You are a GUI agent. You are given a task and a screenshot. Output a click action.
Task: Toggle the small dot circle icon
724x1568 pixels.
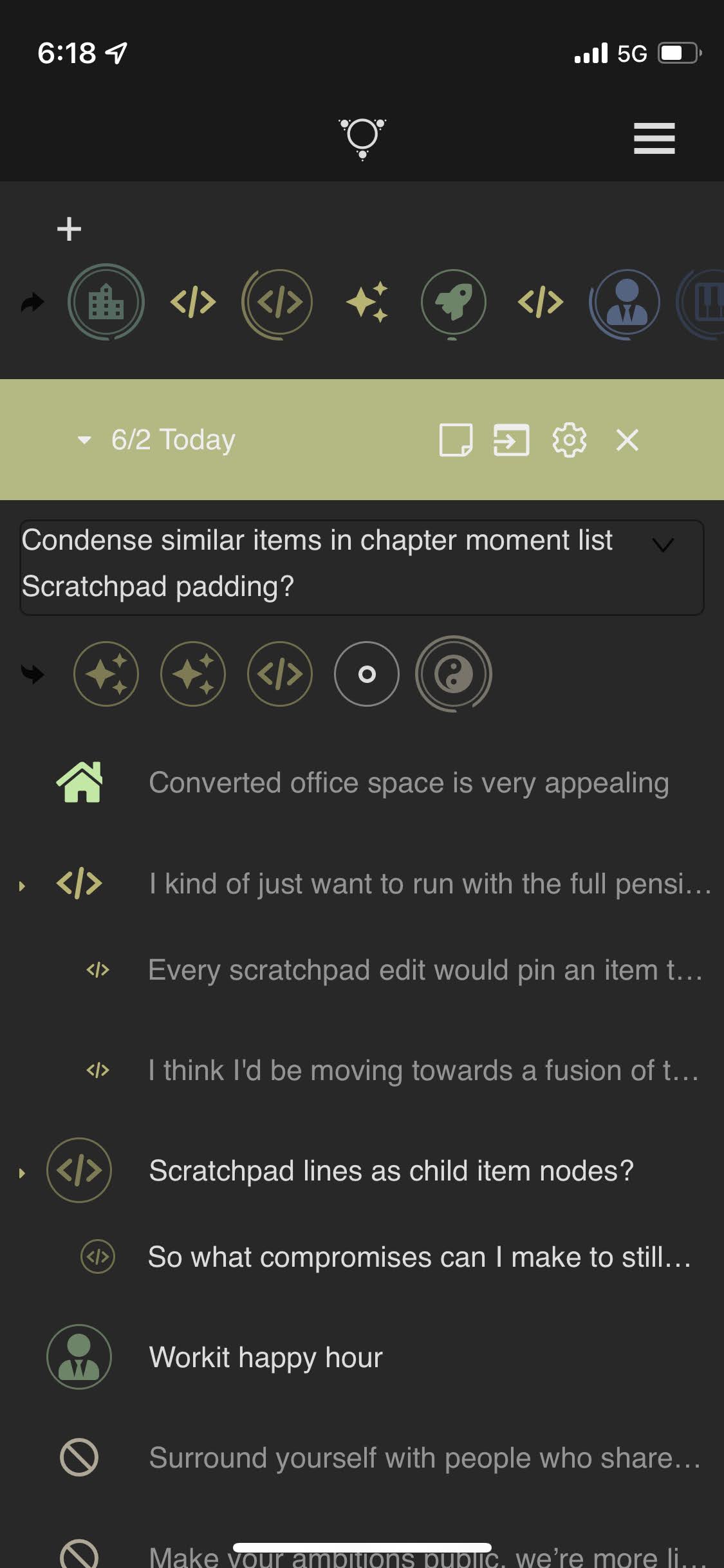tap(367, 674)
